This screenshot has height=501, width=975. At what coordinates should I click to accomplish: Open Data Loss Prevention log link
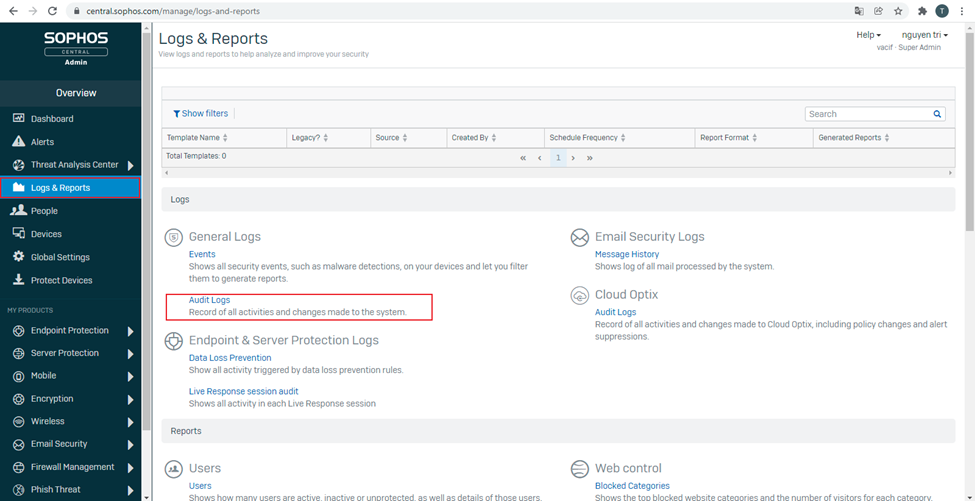pos(230,358)
